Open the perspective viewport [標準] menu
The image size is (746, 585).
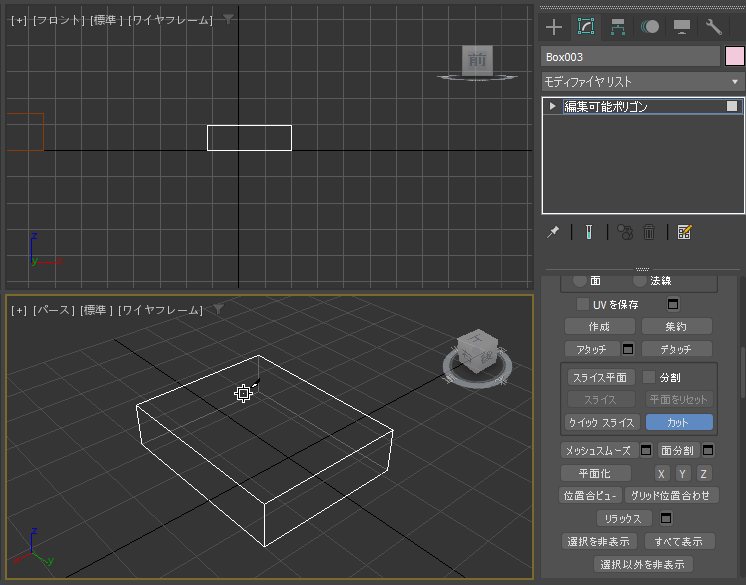(x=97, y=310)
